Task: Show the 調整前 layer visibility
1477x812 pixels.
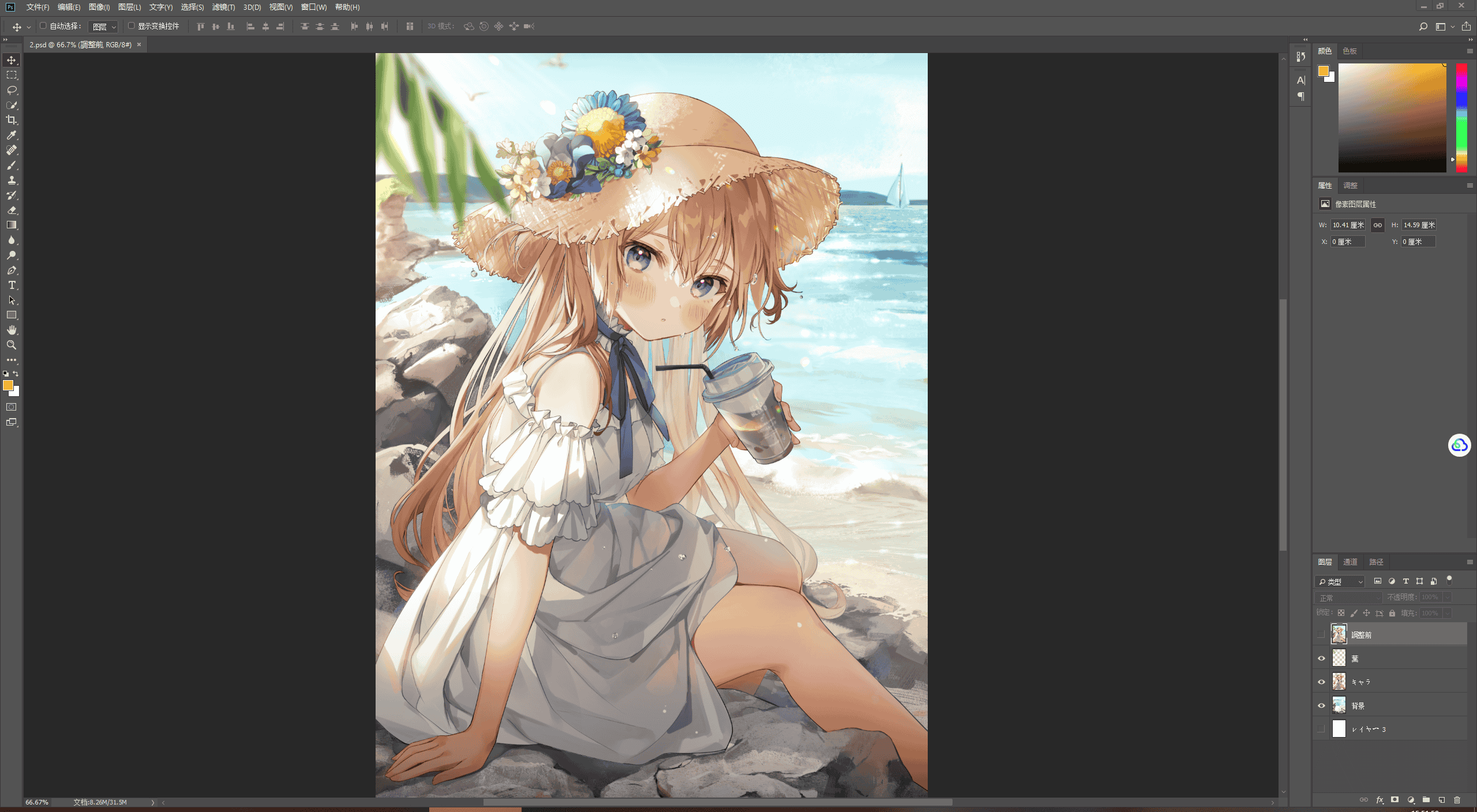Action: [1321, 634]
